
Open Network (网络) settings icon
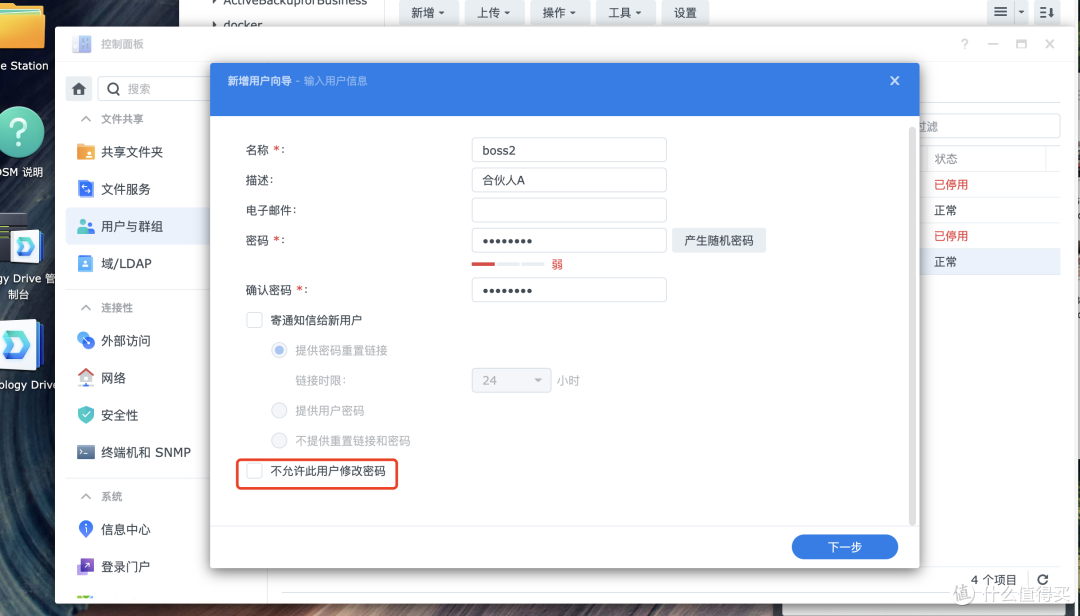click(x=85, y=378)
